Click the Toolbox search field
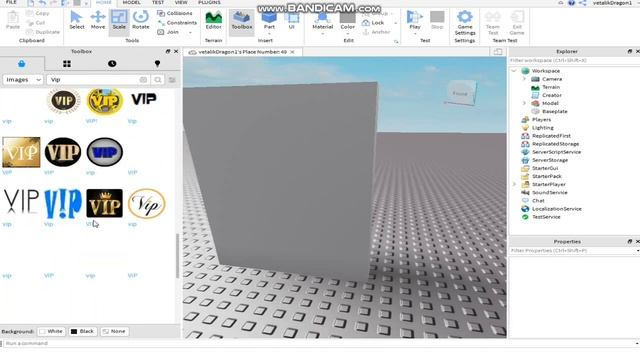The width and height of the screenshot is (640, 360). point(98,80)
